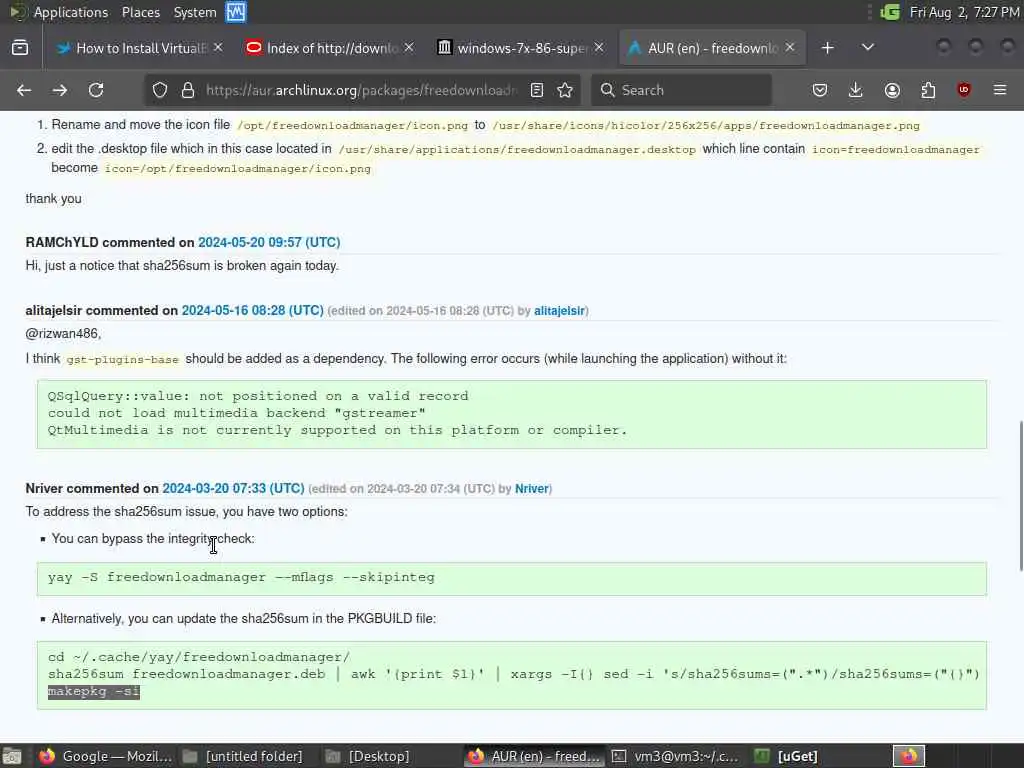Open the tracking protection shield icon
This screenshot has width=1024, height=768.
[x=160, y=90]
